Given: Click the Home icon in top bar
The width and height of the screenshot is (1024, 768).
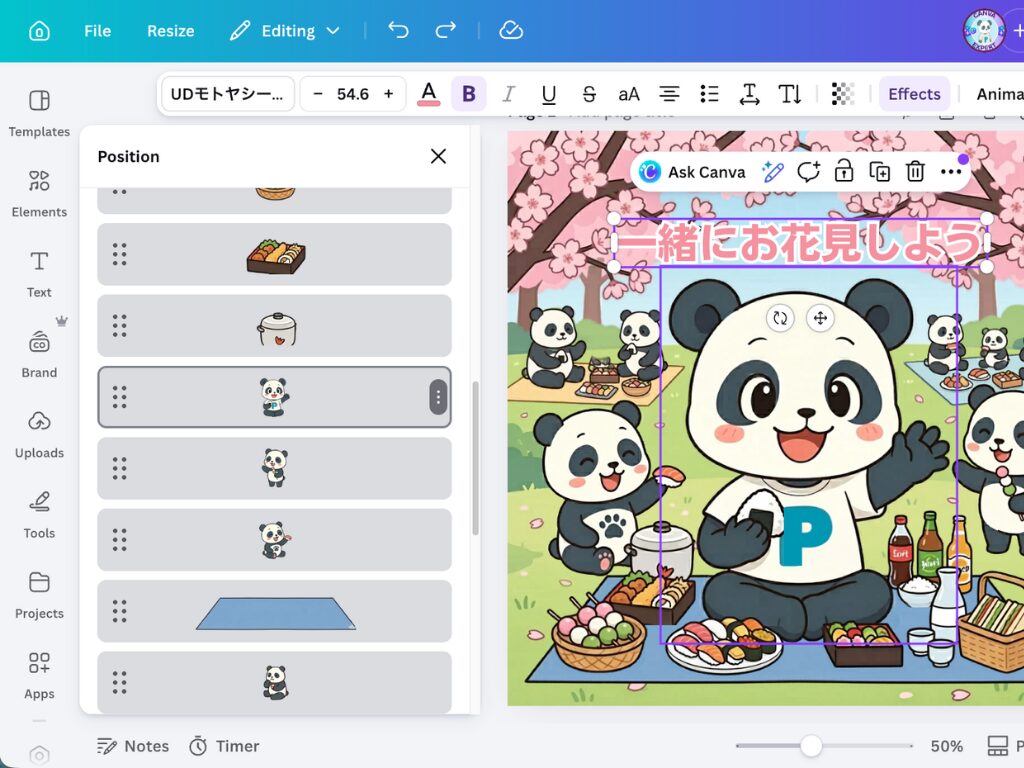Looking at the screenshot, I should 39,31.
